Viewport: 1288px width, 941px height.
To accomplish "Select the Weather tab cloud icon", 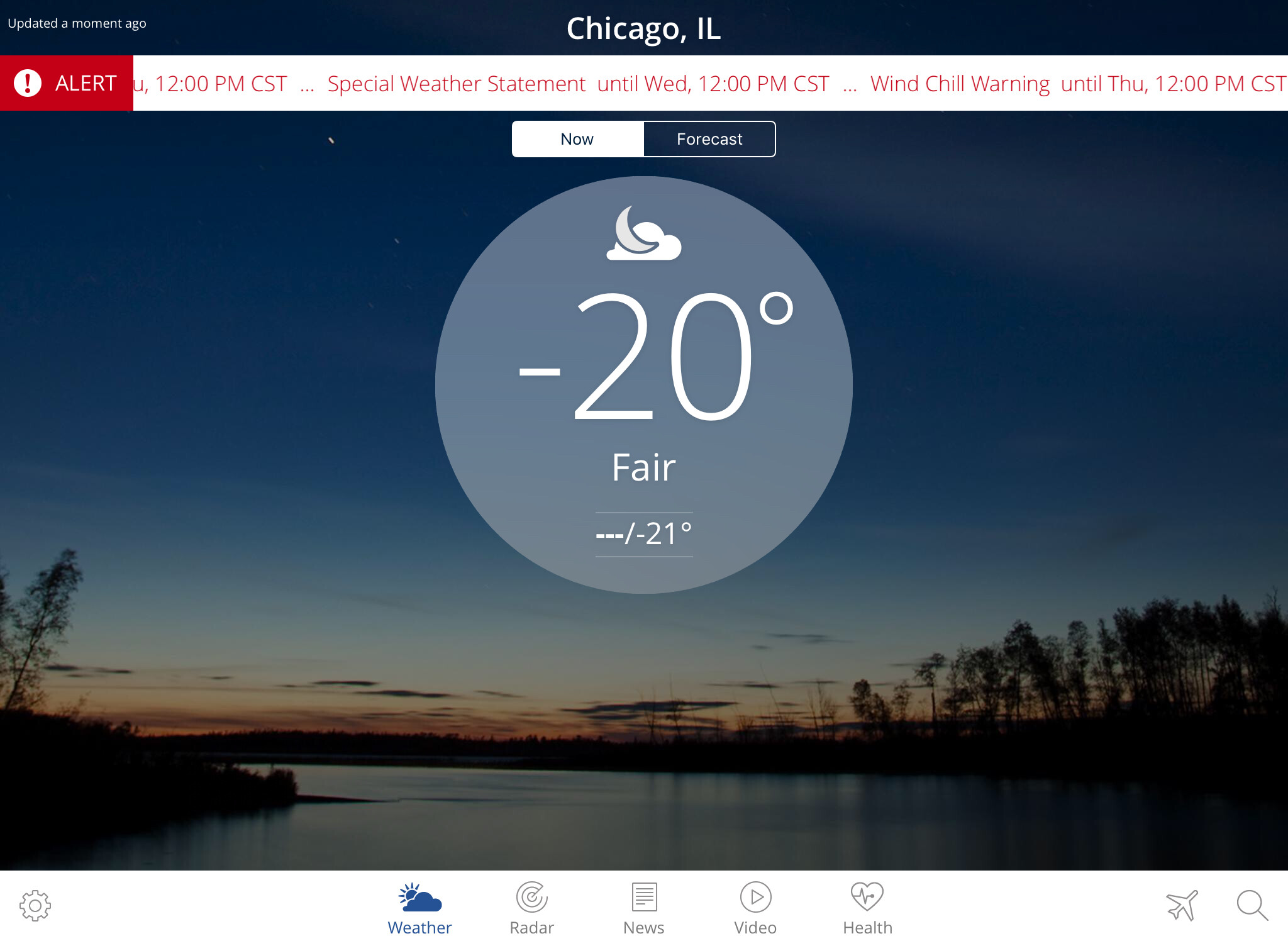I will pyautogui.click(x=419, y=898).
